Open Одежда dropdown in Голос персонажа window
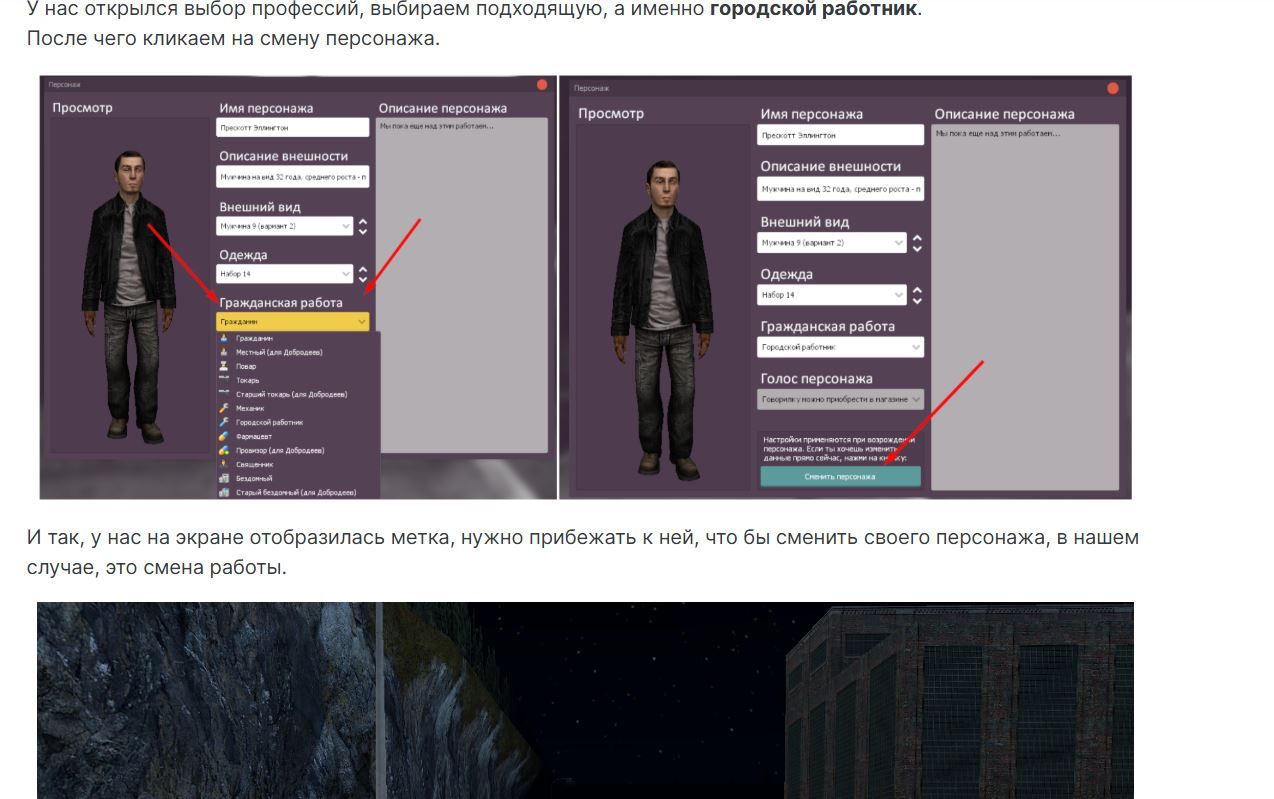Screen dimensions: 1274x799 click(832, 295)
